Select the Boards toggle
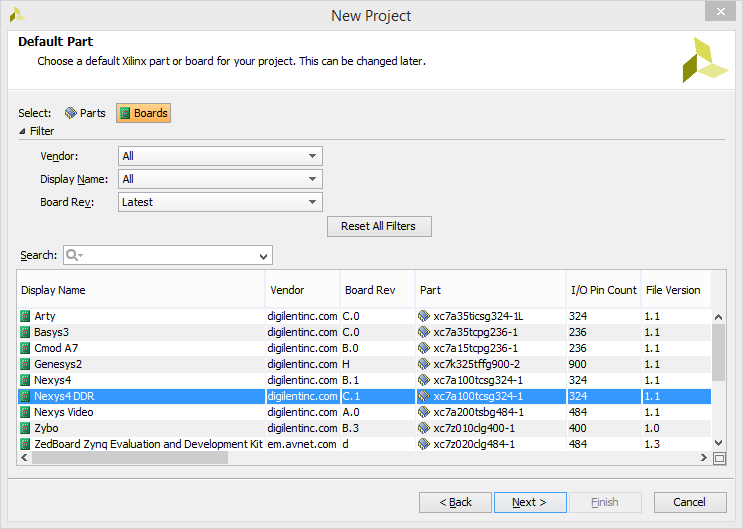 coord(144,113)
